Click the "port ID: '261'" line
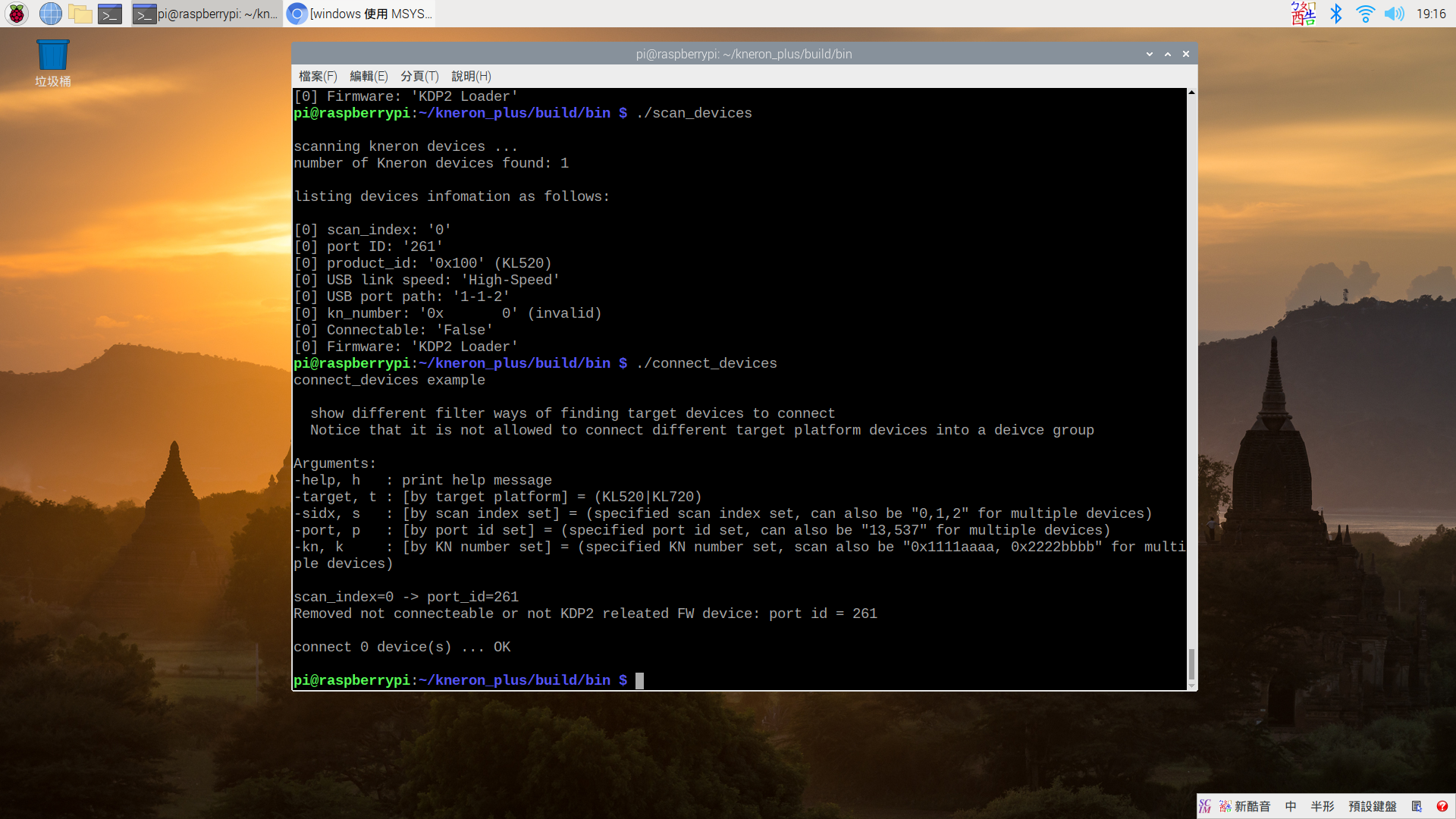Screen dimensions: 1456x819 click(369, 246)
